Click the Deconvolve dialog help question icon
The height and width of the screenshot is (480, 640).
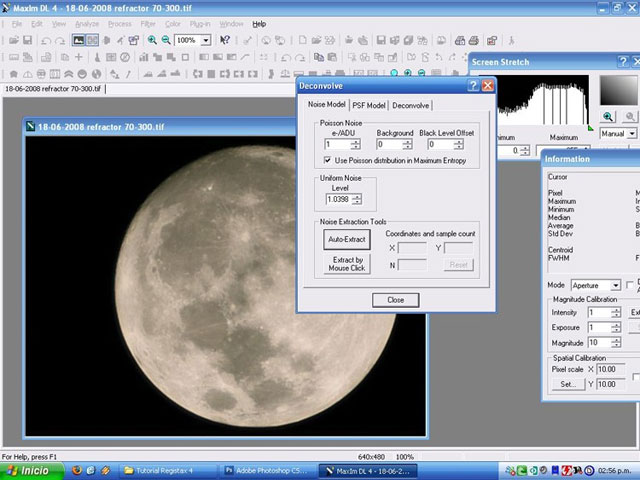472,86
